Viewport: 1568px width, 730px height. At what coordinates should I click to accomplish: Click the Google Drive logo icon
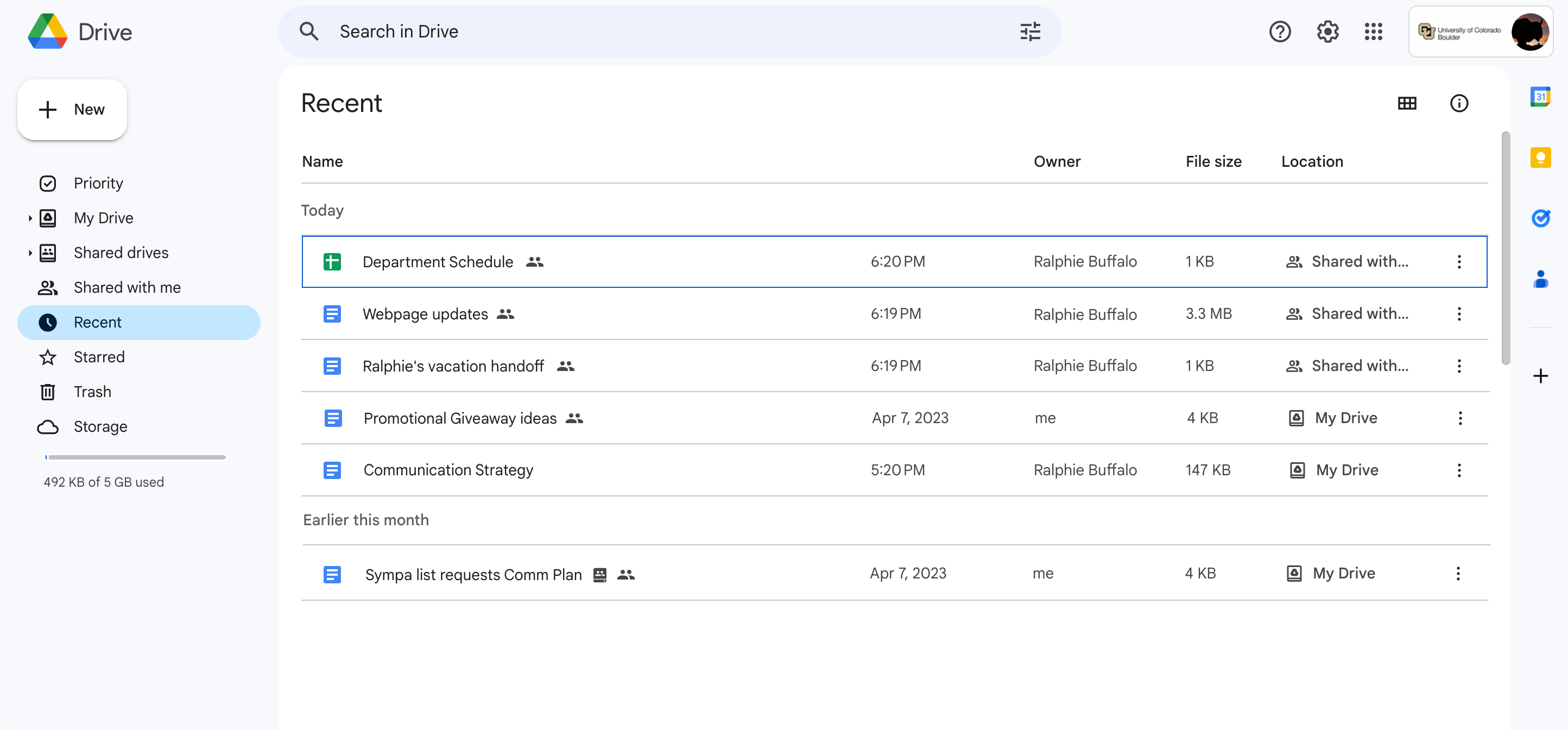[47, 30]
